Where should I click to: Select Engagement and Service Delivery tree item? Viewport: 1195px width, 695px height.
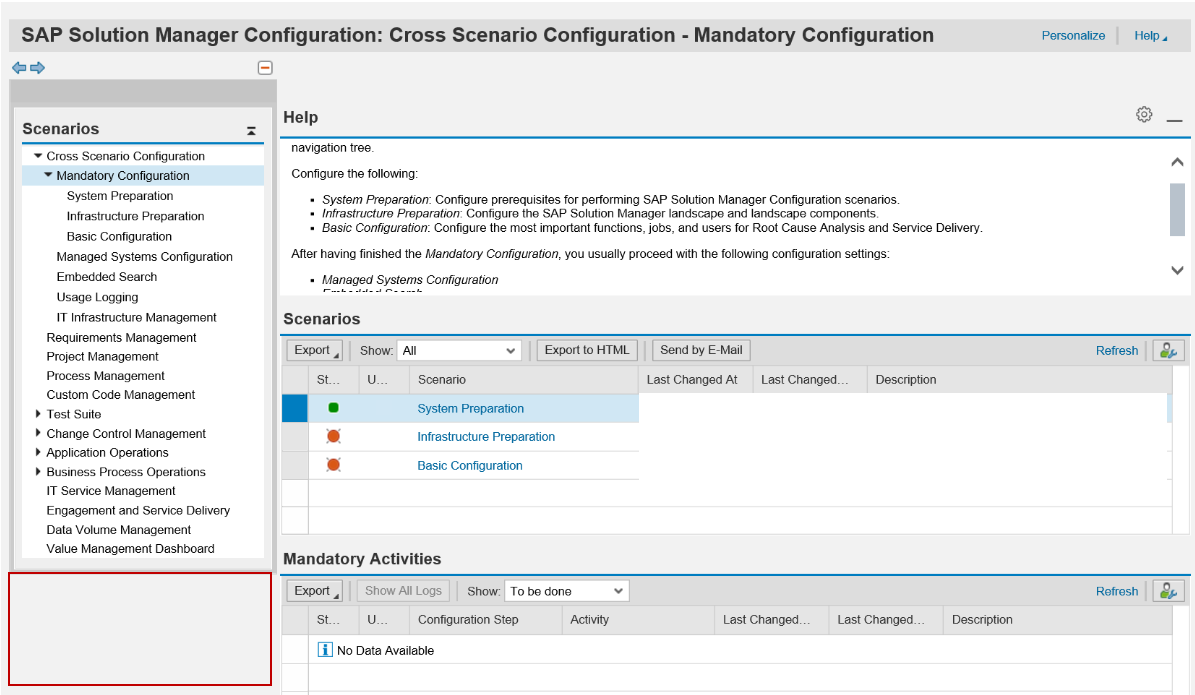pos(138,511)
